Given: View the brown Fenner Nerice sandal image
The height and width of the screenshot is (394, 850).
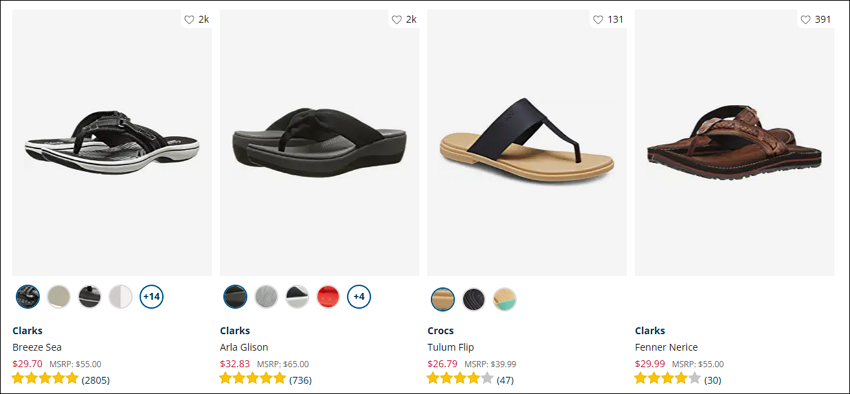Looking at the screenshot, I should tap(734, 143).
